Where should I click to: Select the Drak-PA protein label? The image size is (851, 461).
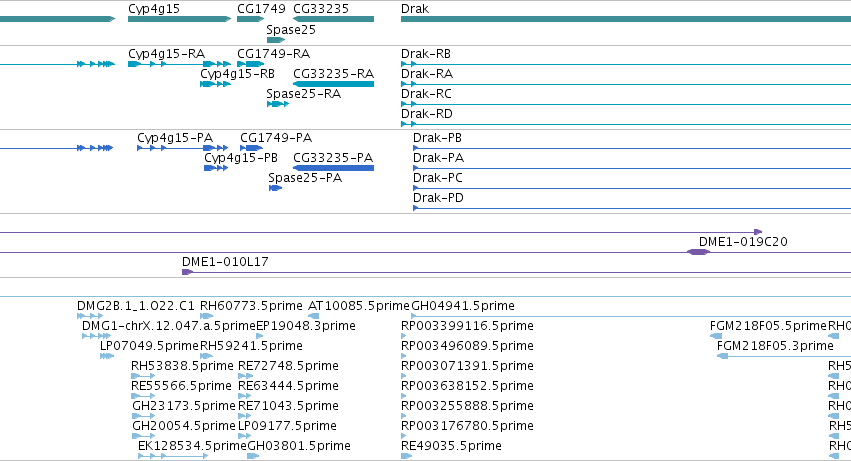click(439, 158)
